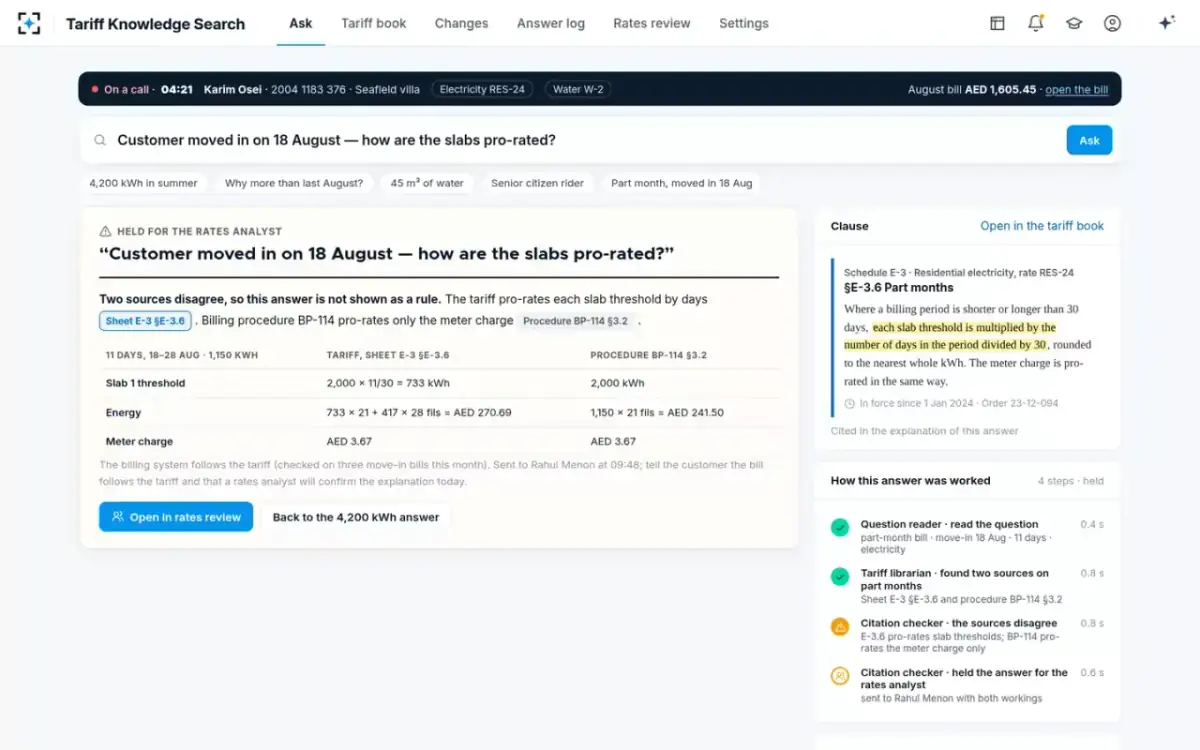The image size is (1200, 750).
Task: Click the Slab 1 threshold row label
Action: click(x=145, y=383)
